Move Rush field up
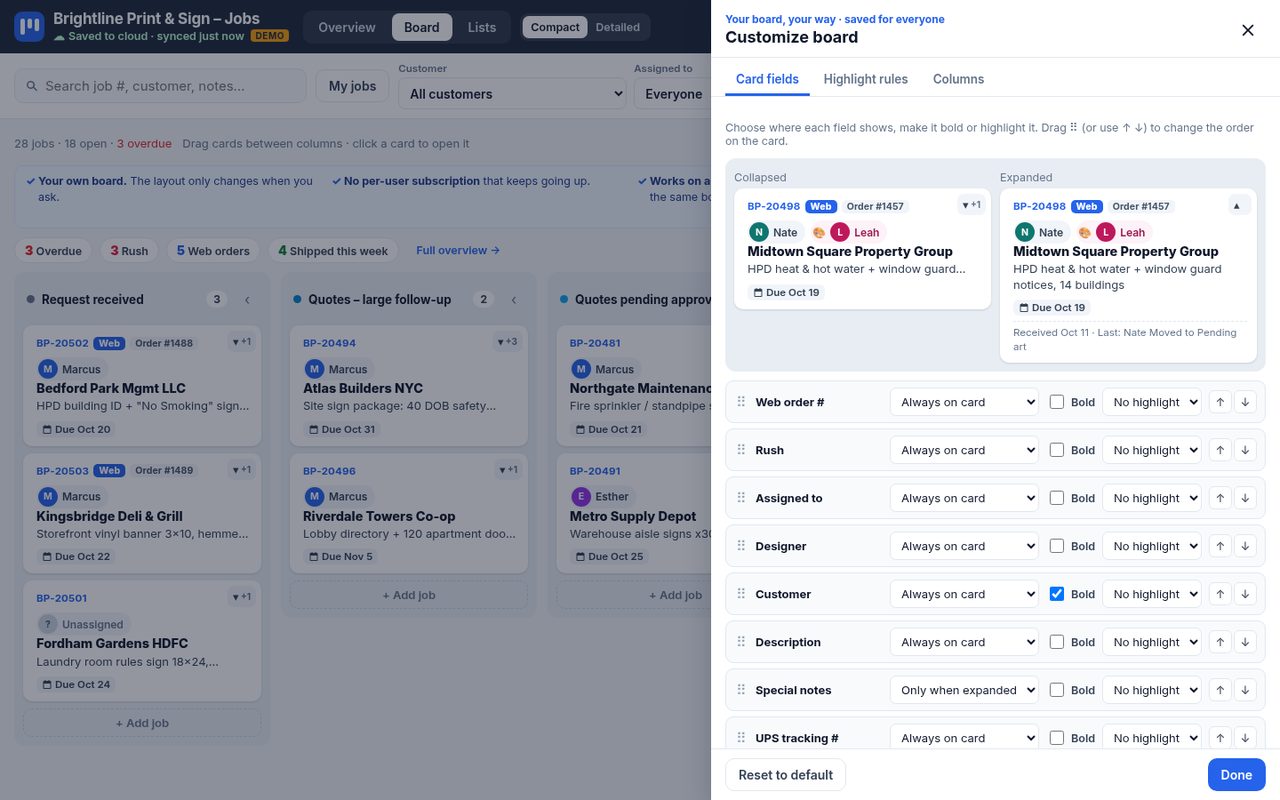The height and width of the screenshot is (800, 1280). point(1220,450)
